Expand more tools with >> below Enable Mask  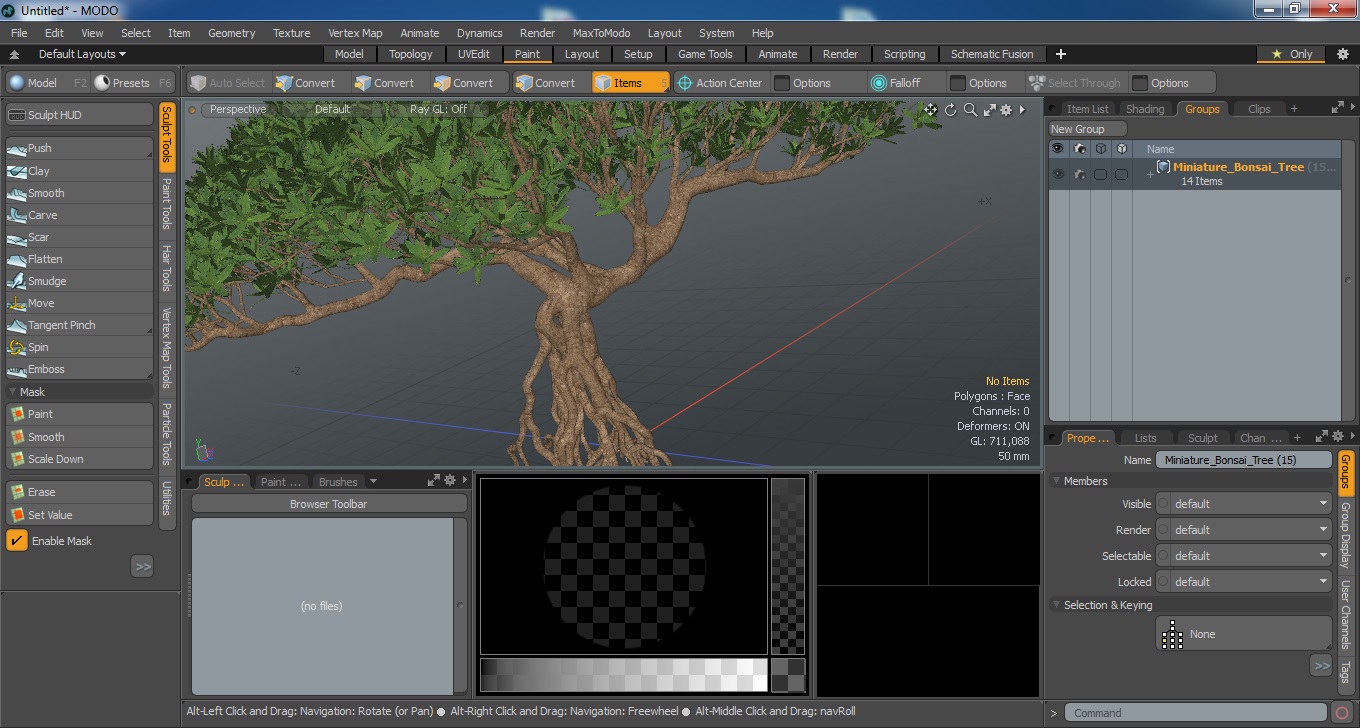pos(142,567)
